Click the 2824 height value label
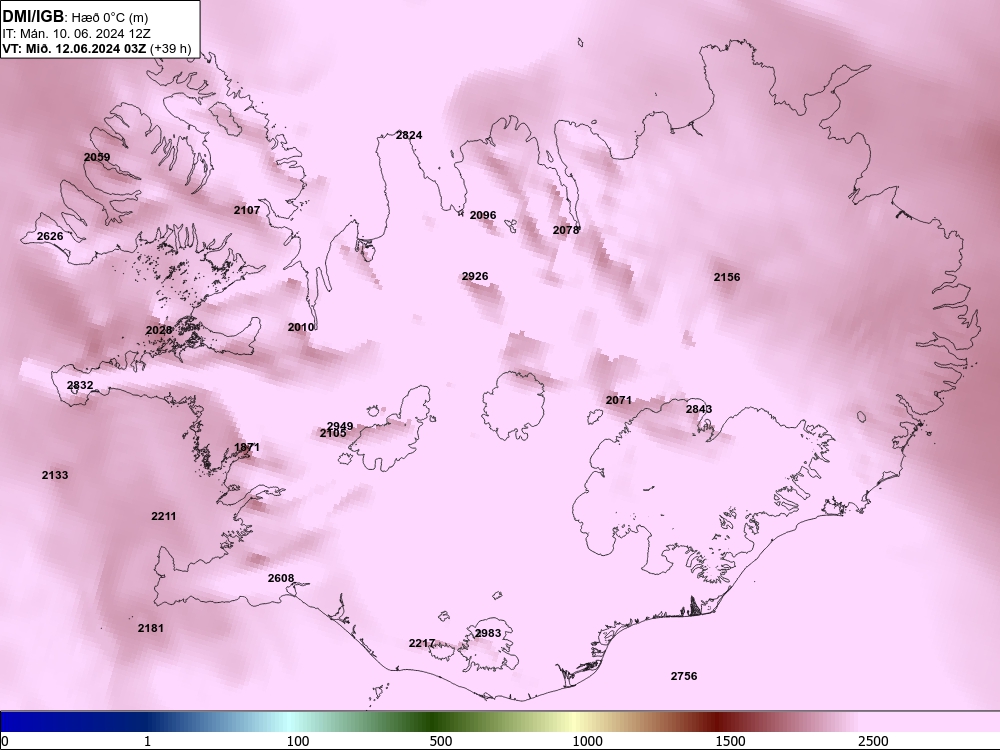This screenshot has width=1000, height=750. [409, 135]
